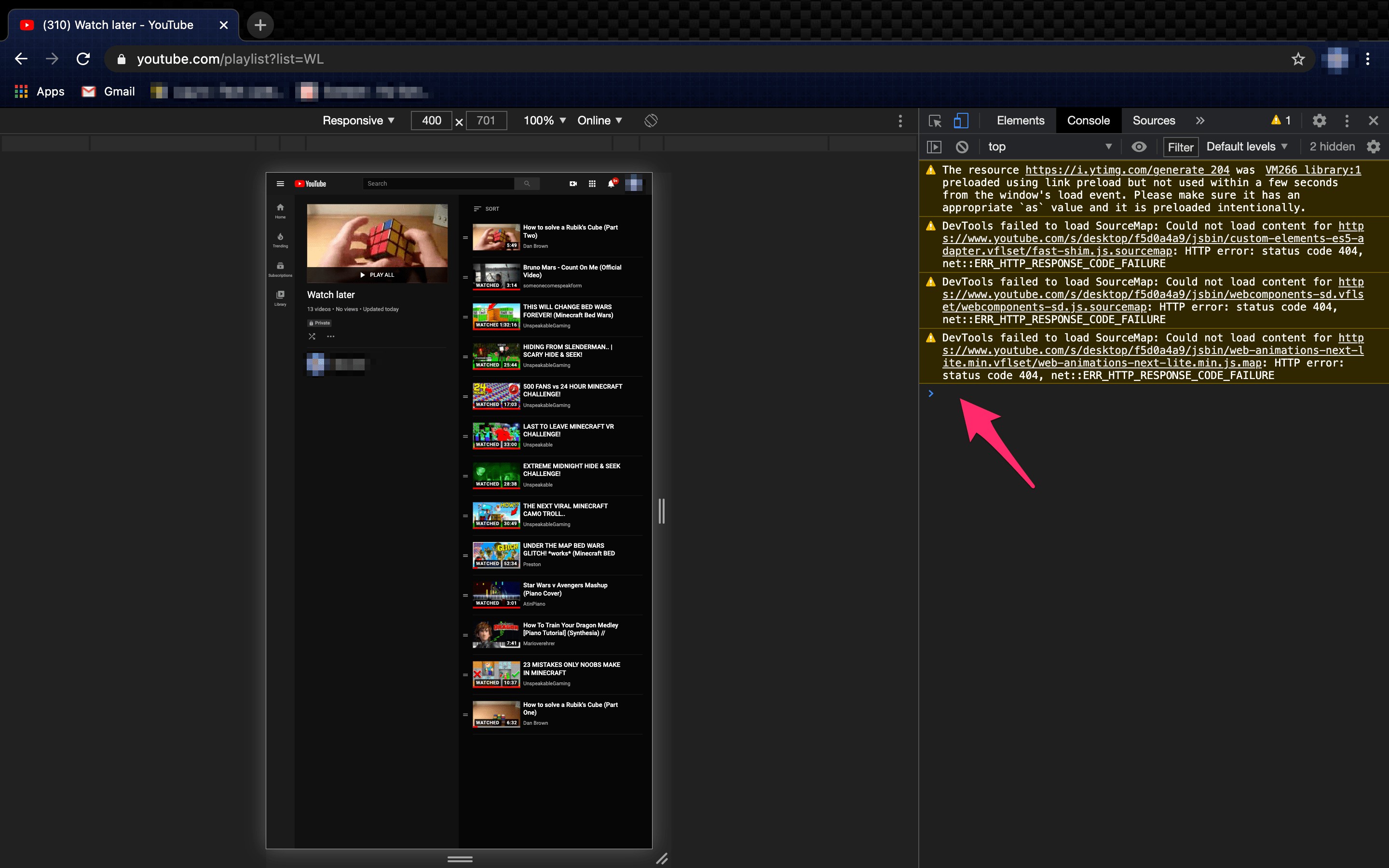Open the Online throttling dropdown
The width and height of the screenshot is (1389, 868).
[600, 121]
